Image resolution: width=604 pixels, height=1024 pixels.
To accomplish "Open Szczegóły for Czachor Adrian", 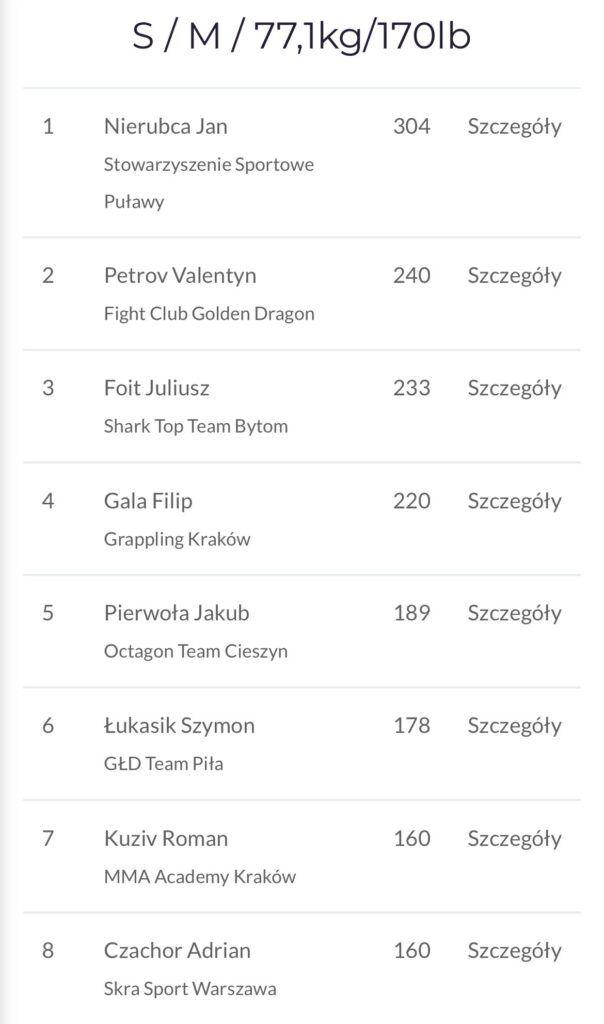I will click(x=514, y=951).
